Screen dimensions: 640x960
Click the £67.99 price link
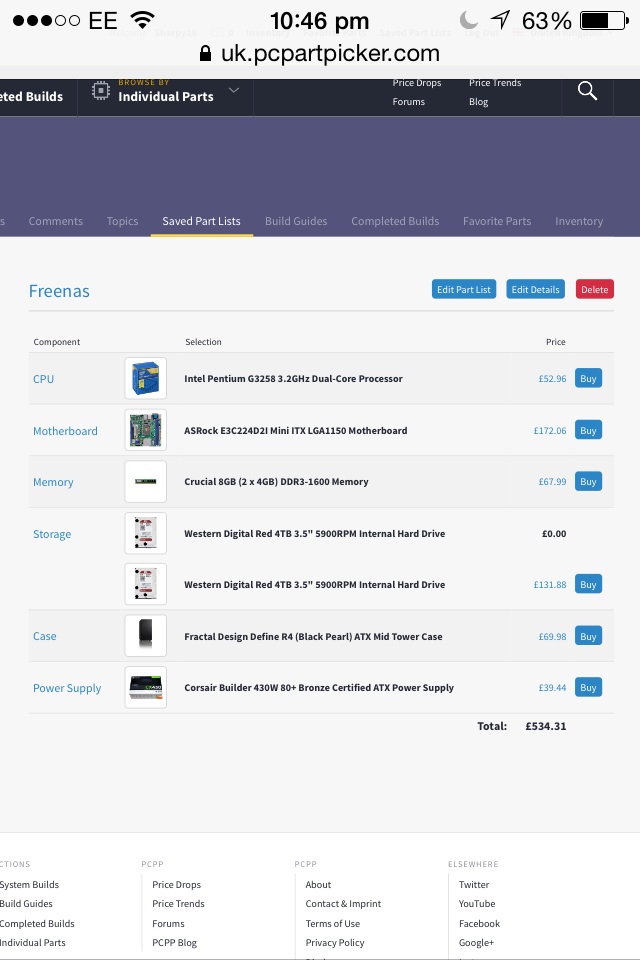pyautogui.click(x=552, y=482)
